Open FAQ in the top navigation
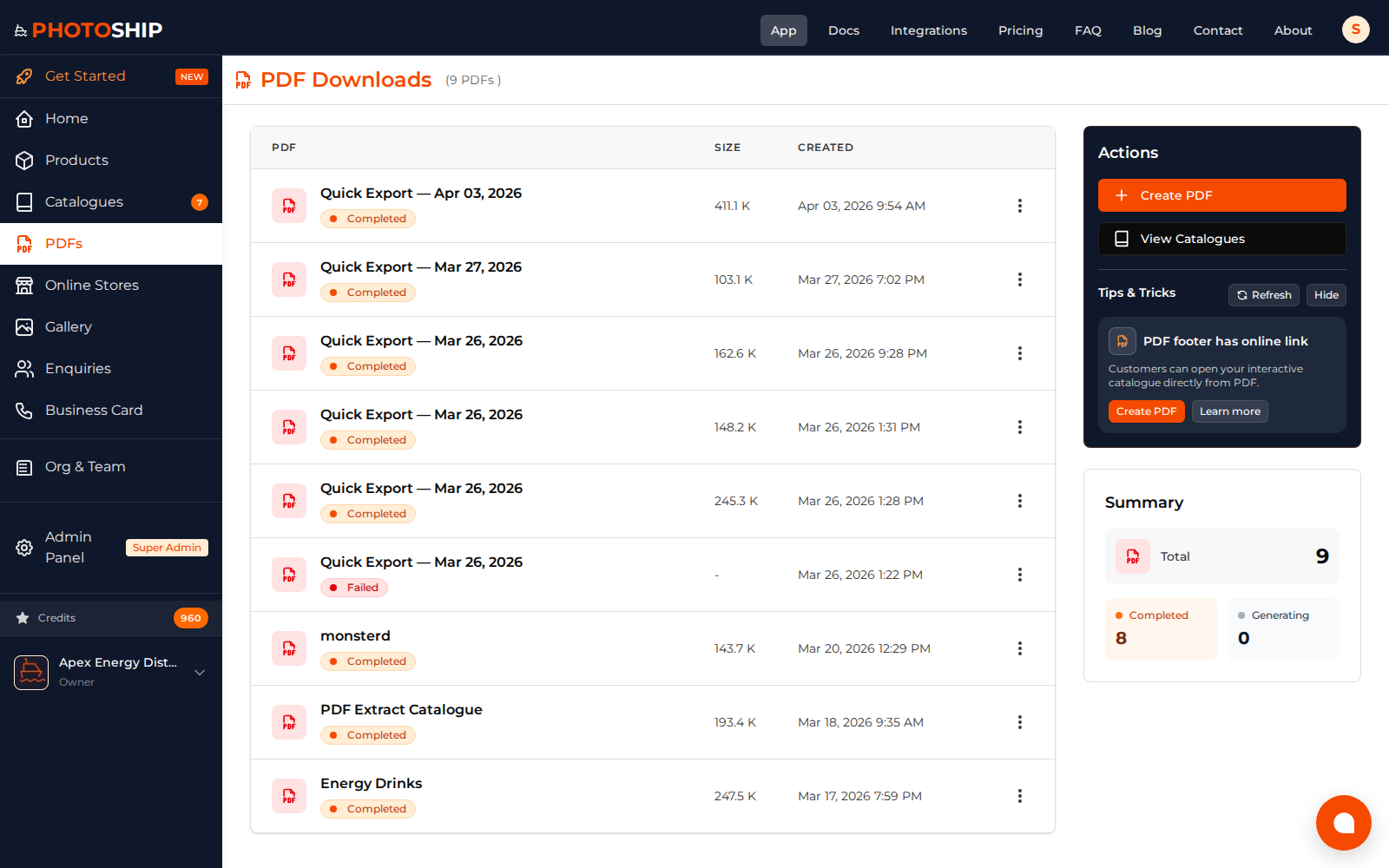1389x868 pixels. point(1088,30)
